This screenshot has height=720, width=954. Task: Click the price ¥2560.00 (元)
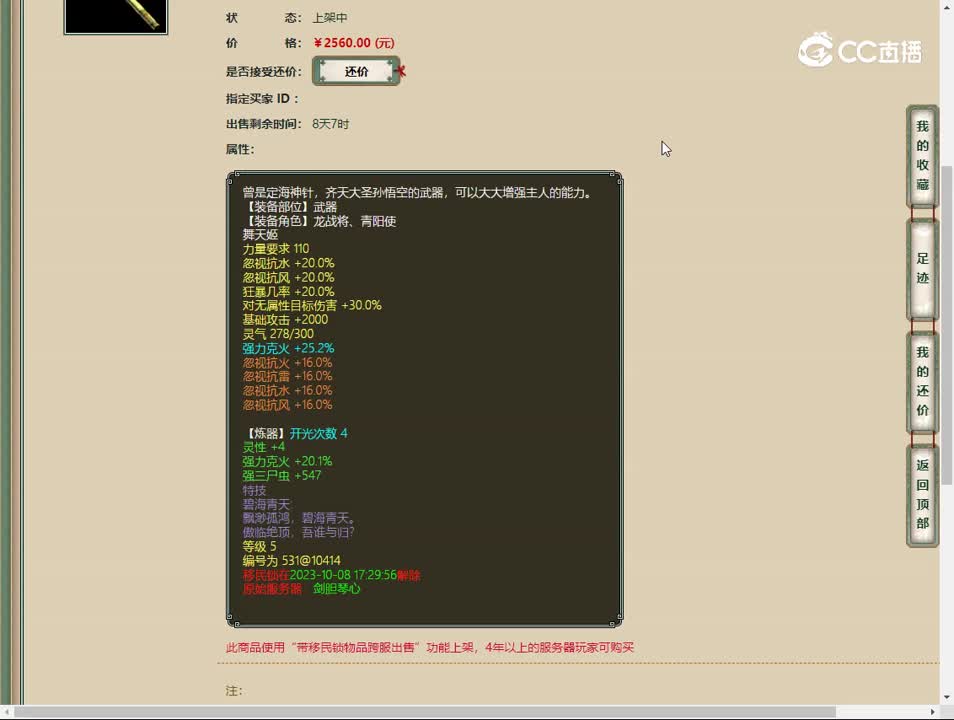click(x=353, y=43)
